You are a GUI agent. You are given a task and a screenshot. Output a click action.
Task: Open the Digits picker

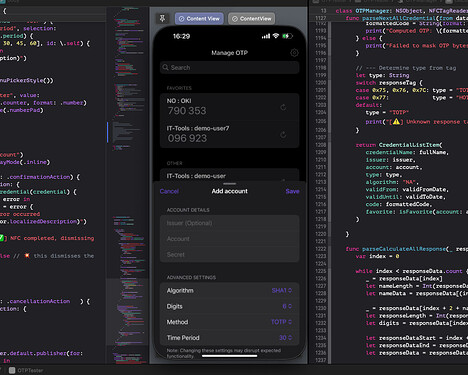(x=287, y=306)
